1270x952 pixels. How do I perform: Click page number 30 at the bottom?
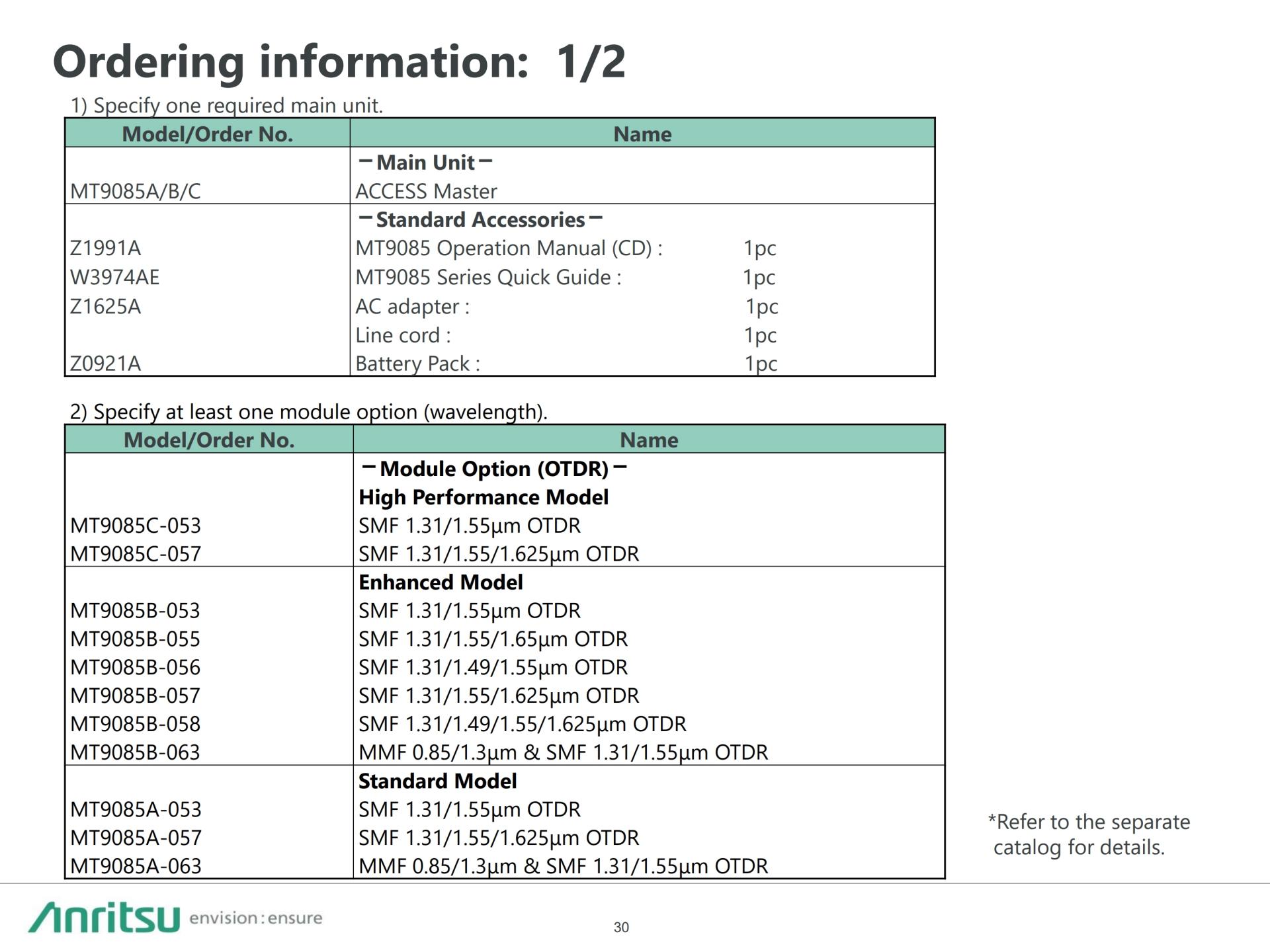coord(621,927)
